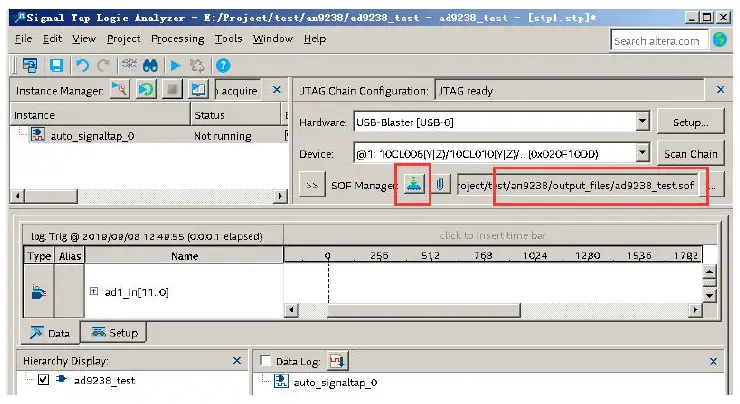Click the Setup... hardware button

pyautogui.click(x=690, y=122)
